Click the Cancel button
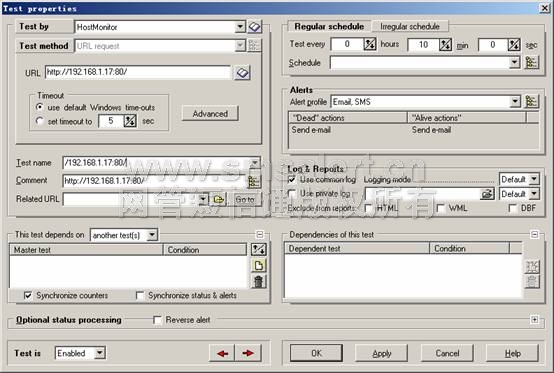 tap(447, 353)
